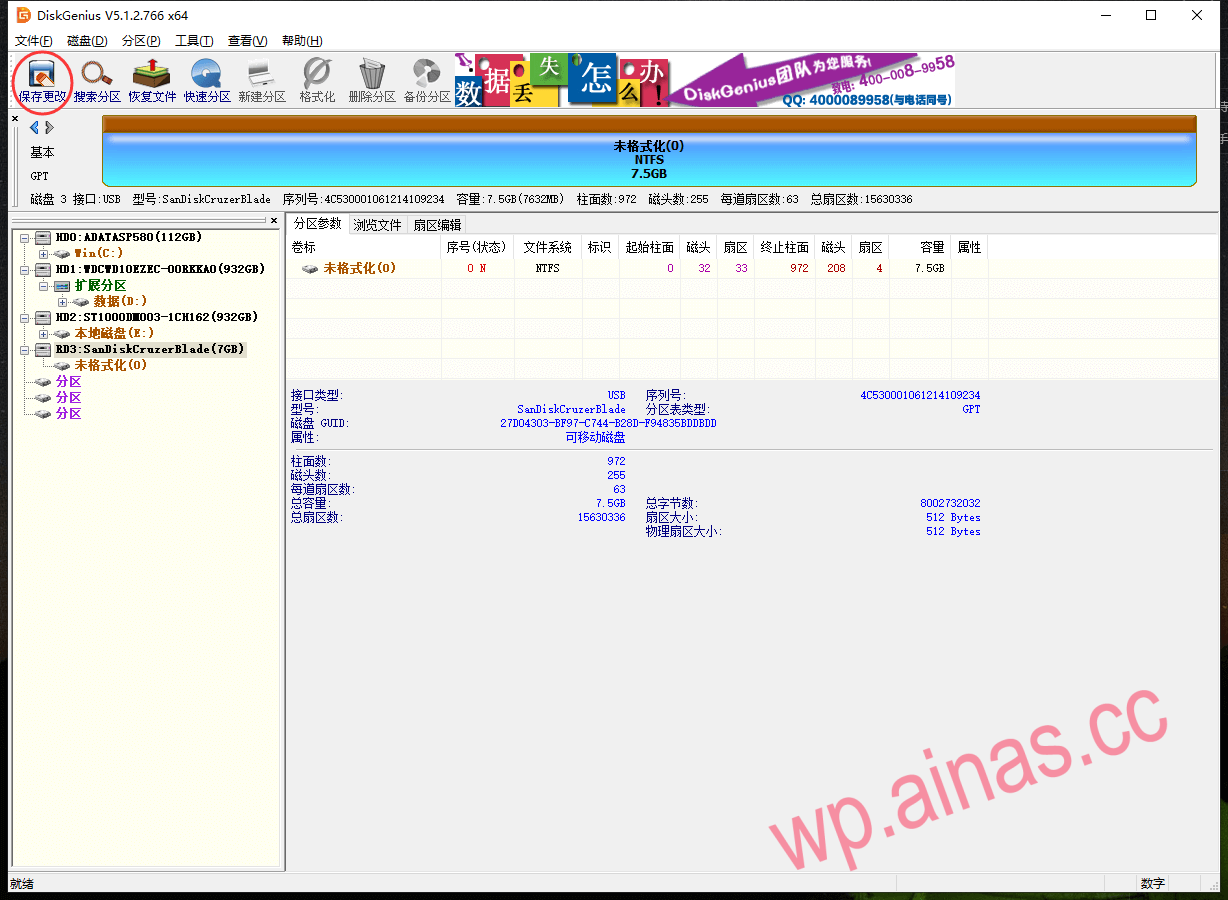Expand the 本地磁盘(E:) partition node
1228x900 pixels.
43,334
